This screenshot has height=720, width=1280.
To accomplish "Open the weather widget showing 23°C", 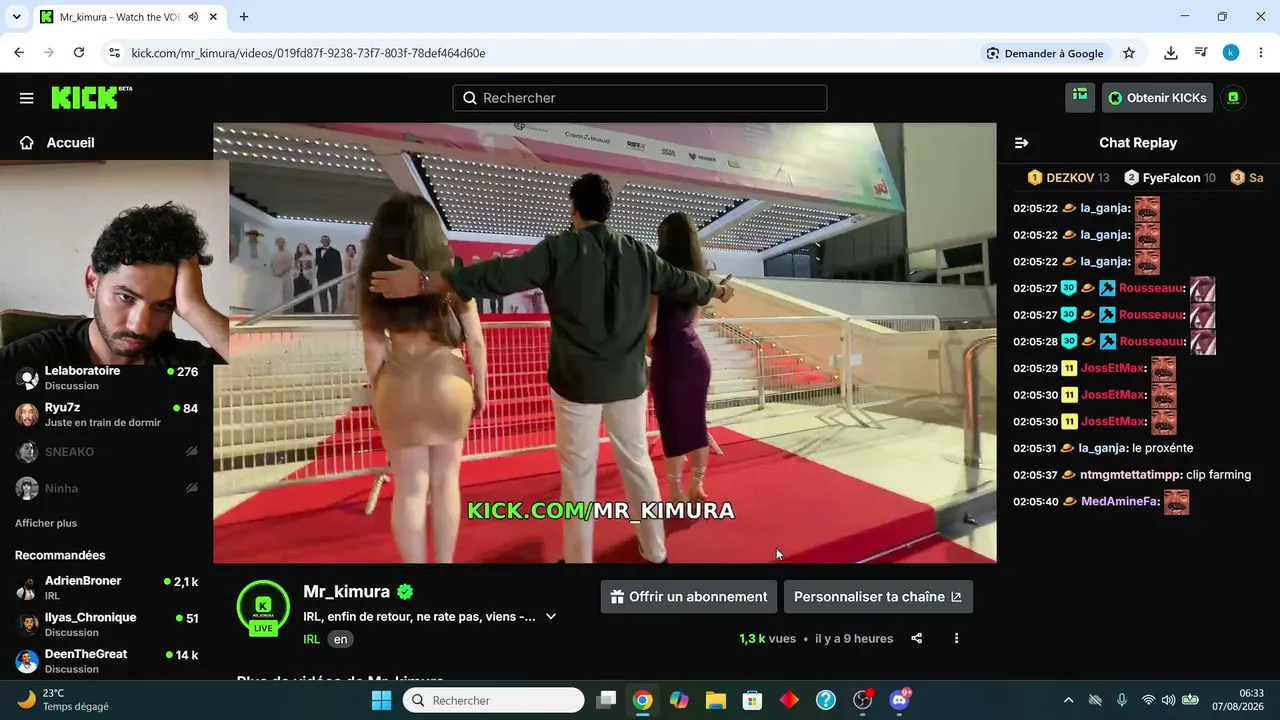I will click(x=63, y=700).
